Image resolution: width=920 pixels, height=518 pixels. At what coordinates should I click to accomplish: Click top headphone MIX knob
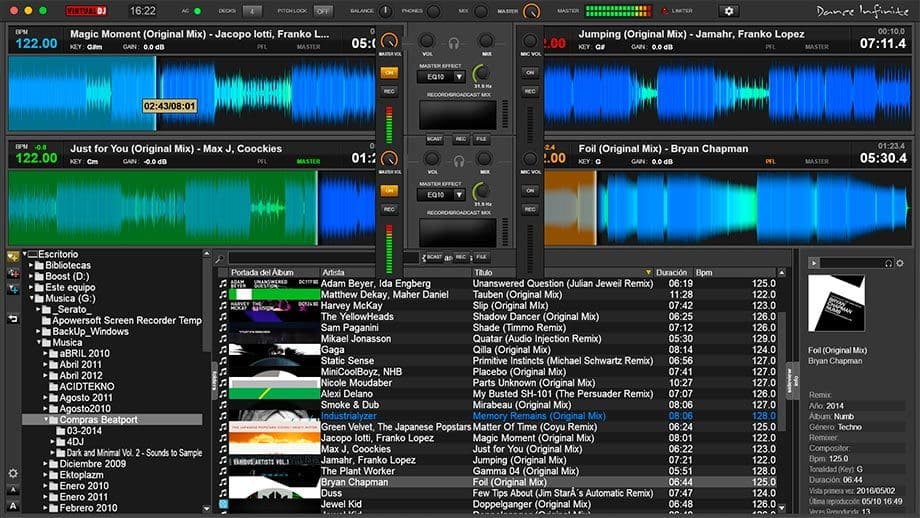(x=486, y=40)
